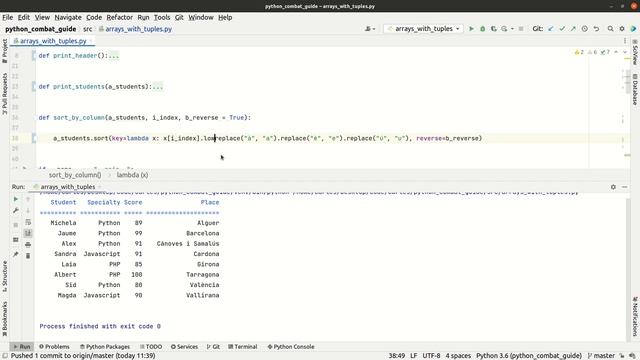Screen dimensions: 640x360
Task: Commit changes with the Git checkmark icon
Action: coord(562,29)
